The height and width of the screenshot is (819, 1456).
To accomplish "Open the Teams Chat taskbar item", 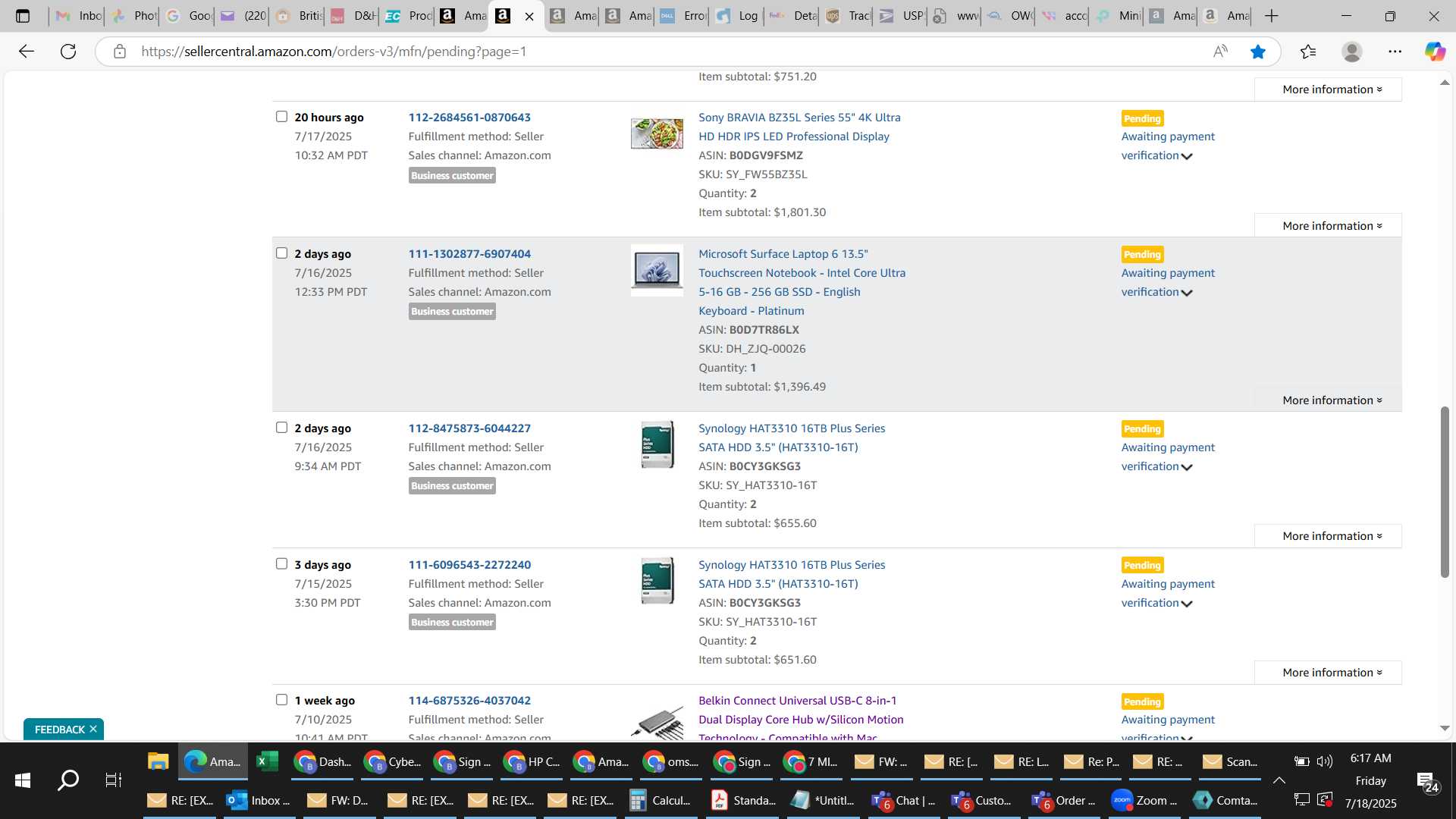I will point(904,800).
